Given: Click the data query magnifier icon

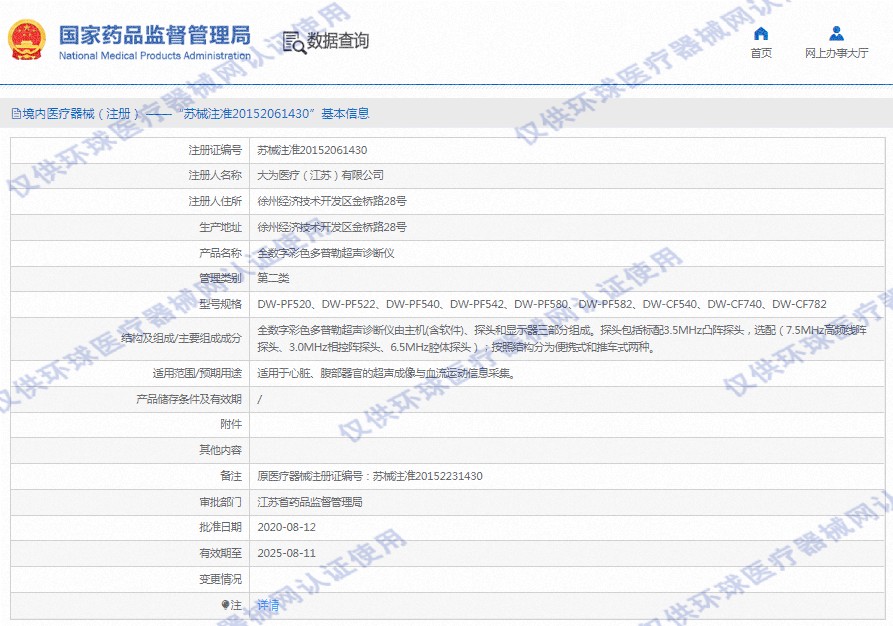Looking at the screenshot, I should (x=294, y=42).
